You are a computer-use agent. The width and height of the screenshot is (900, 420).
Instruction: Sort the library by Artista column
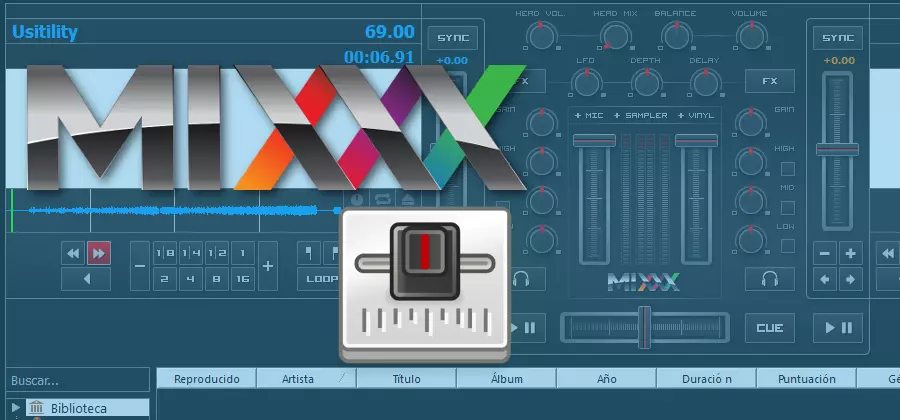[298, 379]
